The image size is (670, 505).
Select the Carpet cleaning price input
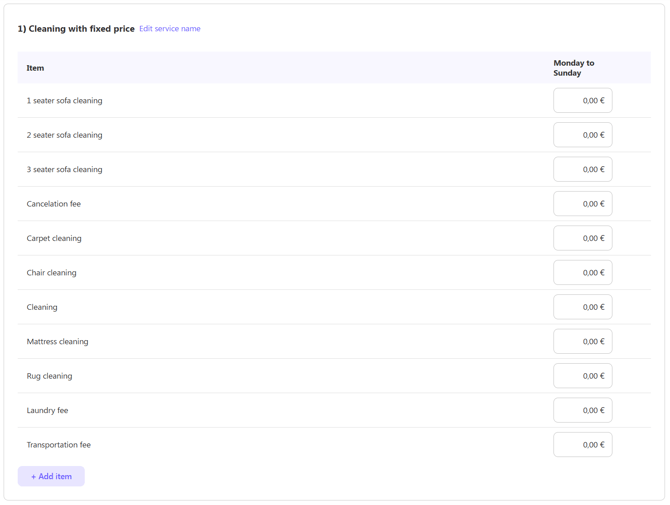pyautogui.click(x=582, y=238)
